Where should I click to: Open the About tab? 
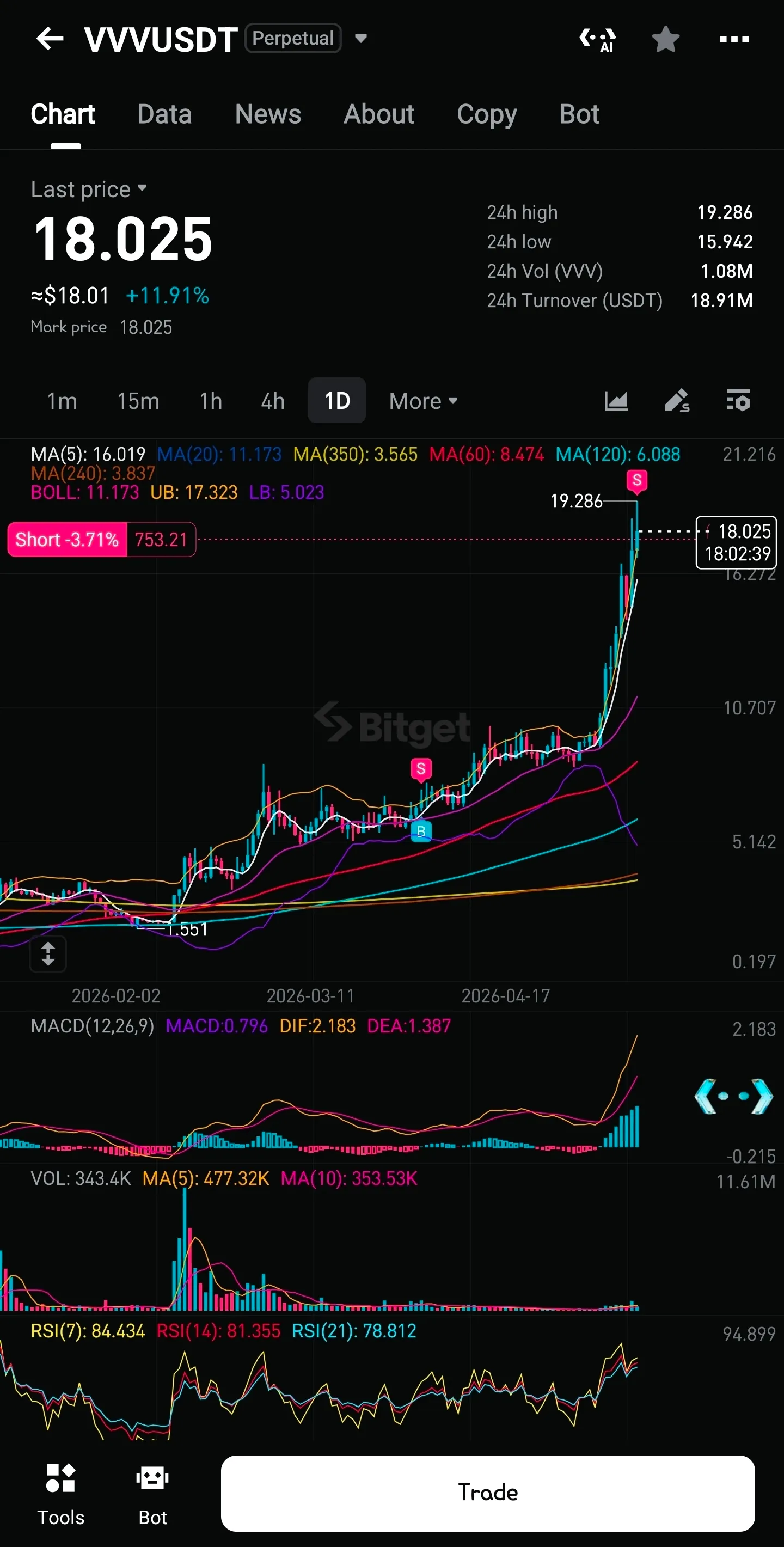[x=379, y=114]
